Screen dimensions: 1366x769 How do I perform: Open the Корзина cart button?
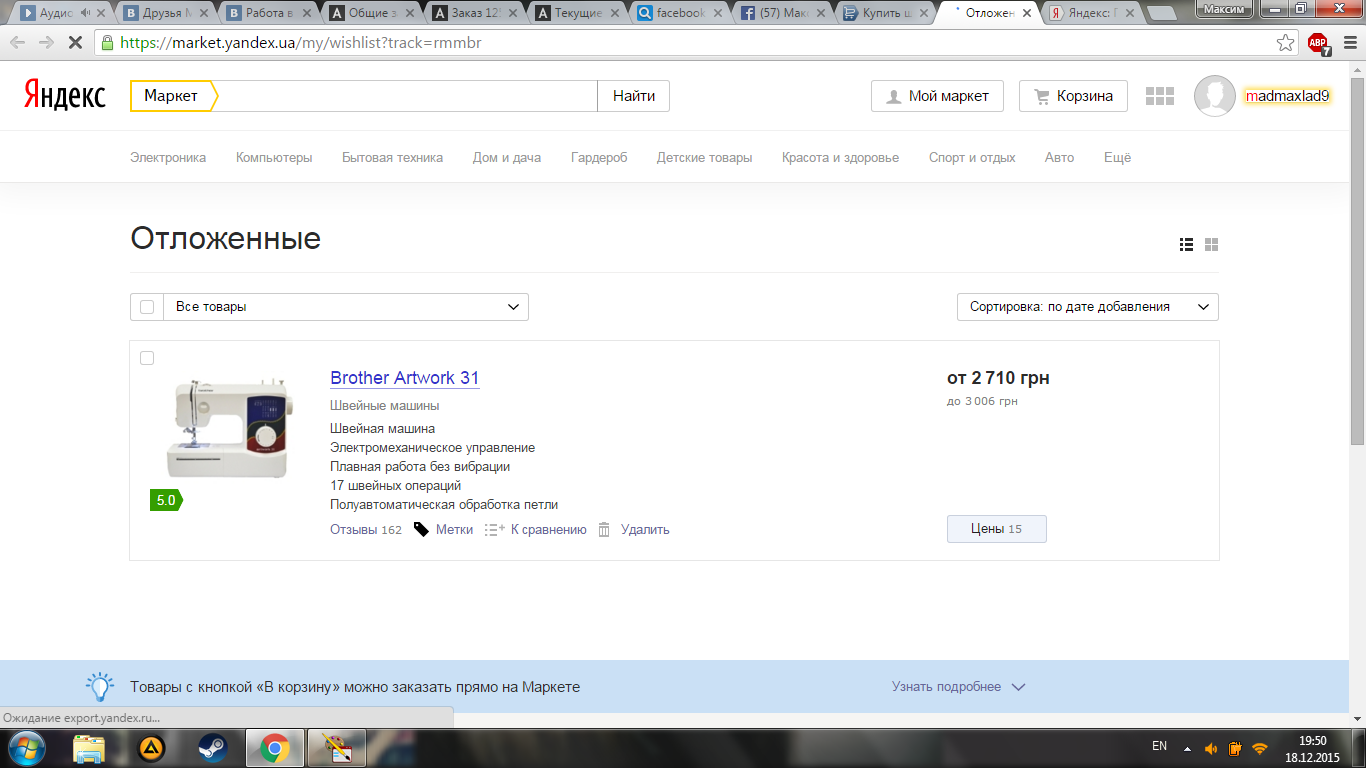pyautogui.click(x=1073, y=96)
